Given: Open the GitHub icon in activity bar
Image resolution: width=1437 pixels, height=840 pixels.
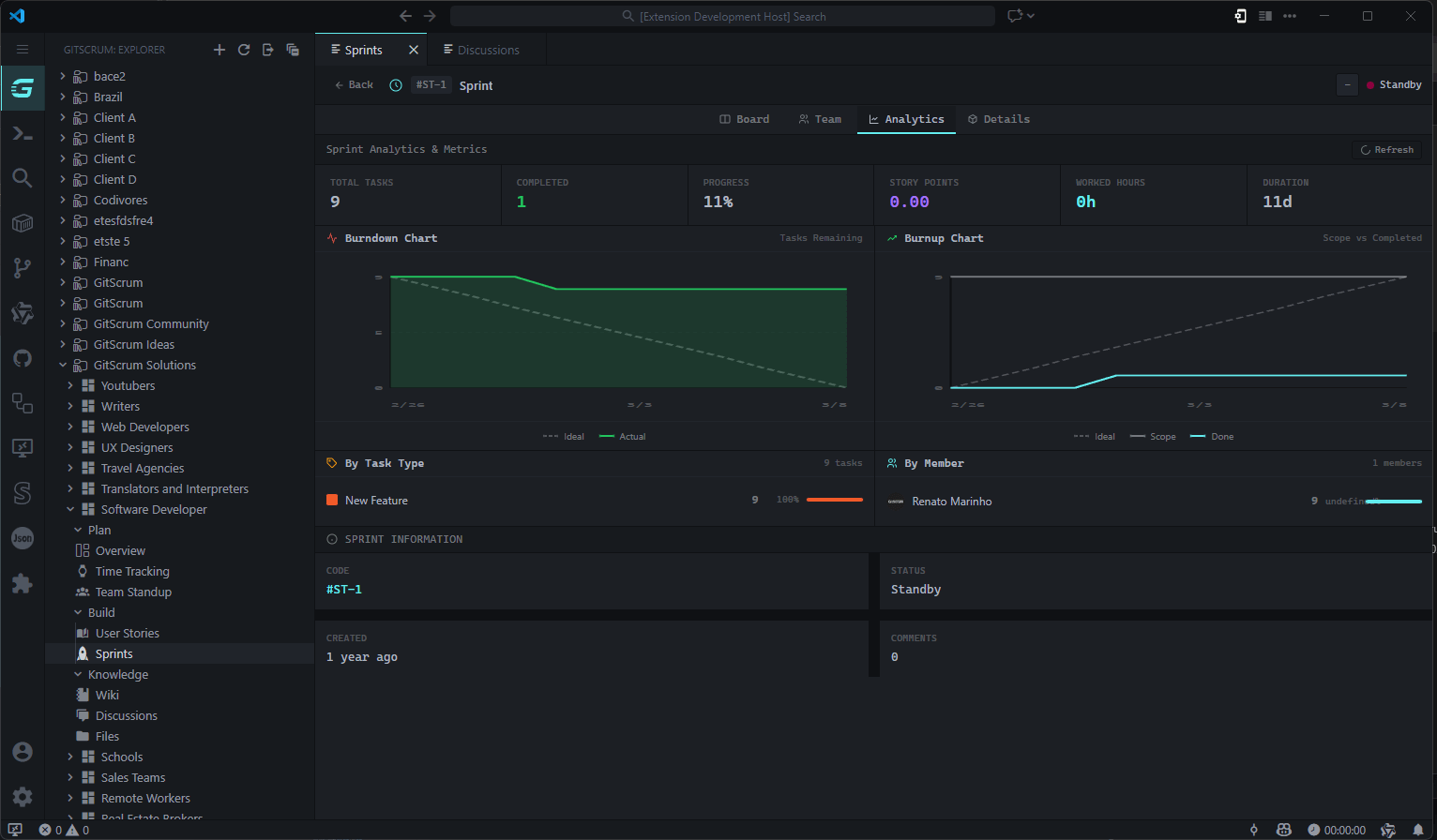Looking at the screenshot, I should [x=23, y=358].
